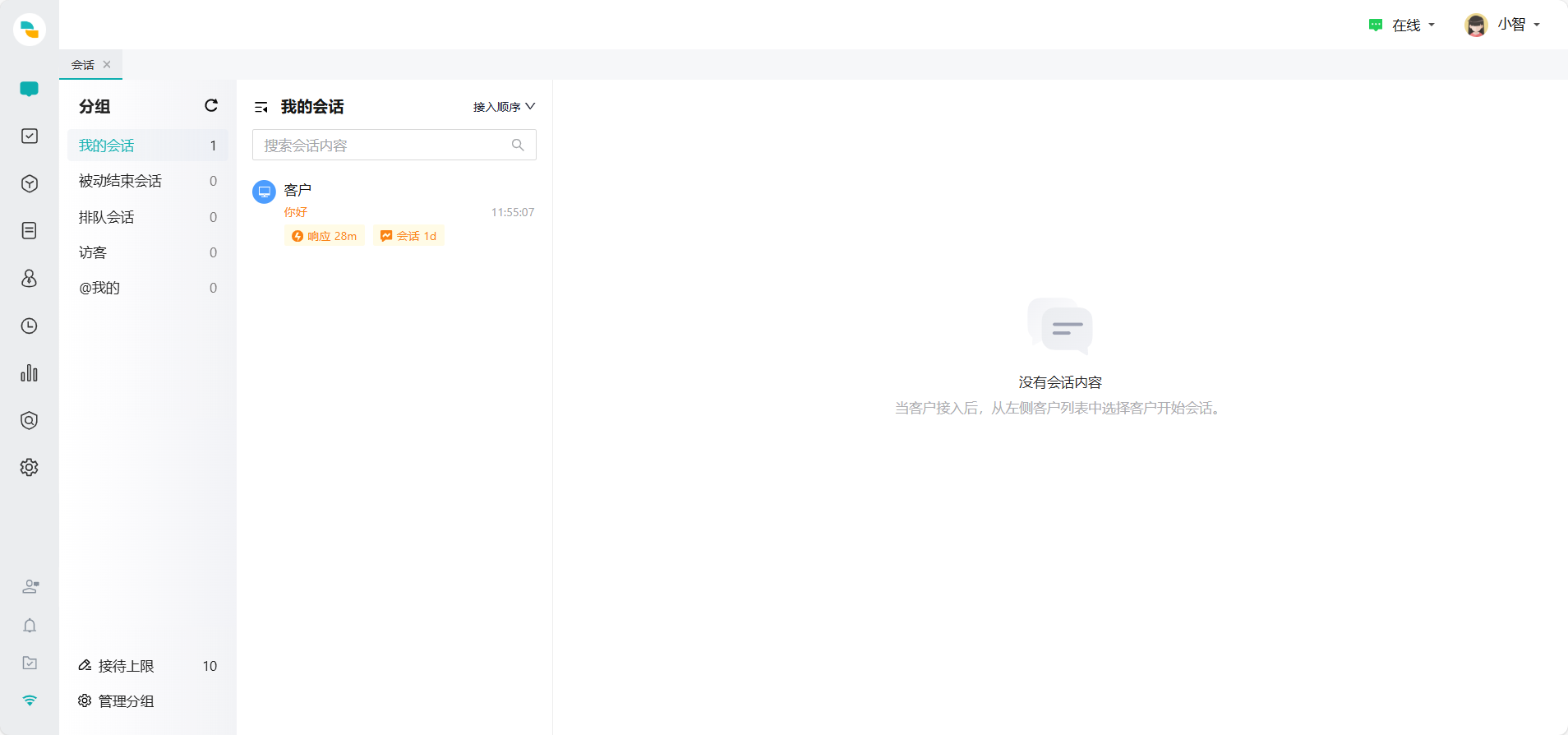1568x735 pixels.
Task: Click the 11:55:07 timestamp
Action: 513,212
